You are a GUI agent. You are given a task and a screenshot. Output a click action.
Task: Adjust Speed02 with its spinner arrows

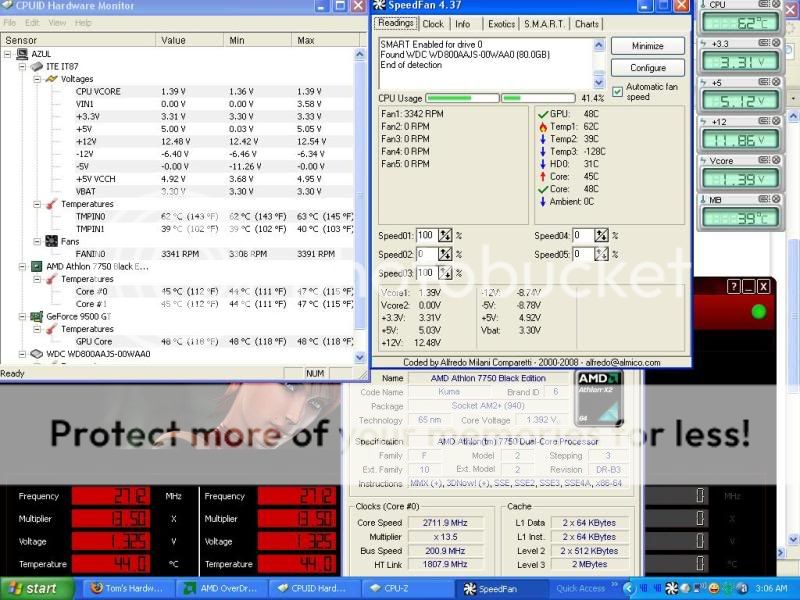(x=445, y=254)
